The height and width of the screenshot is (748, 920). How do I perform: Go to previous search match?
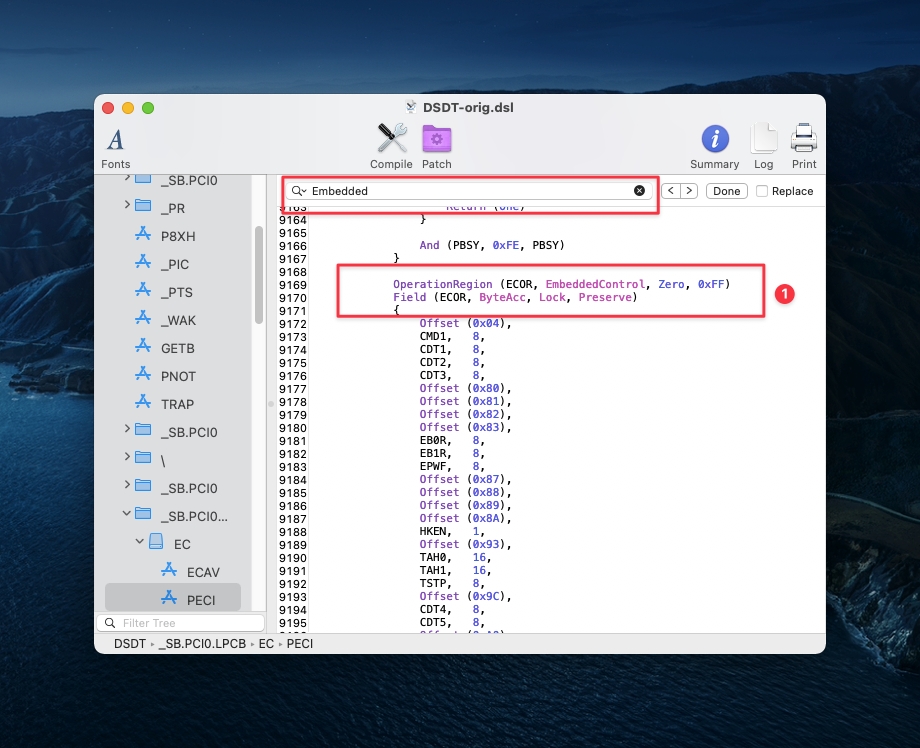click(x=671, y=191)
